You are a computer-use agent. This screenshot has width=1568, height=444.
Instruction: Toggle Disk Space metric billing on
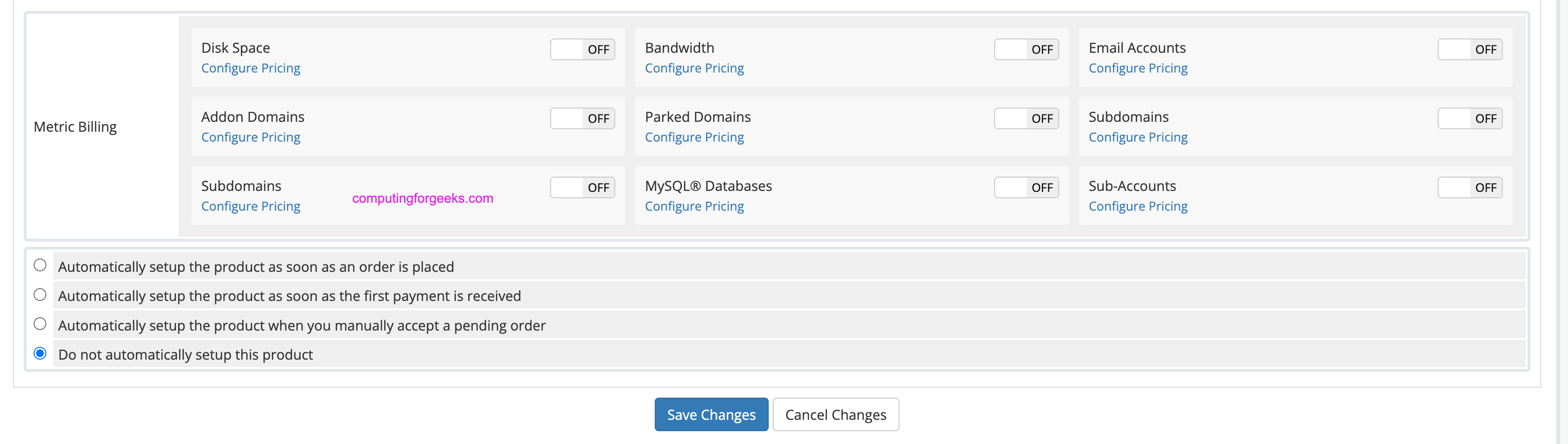[582, 49]
